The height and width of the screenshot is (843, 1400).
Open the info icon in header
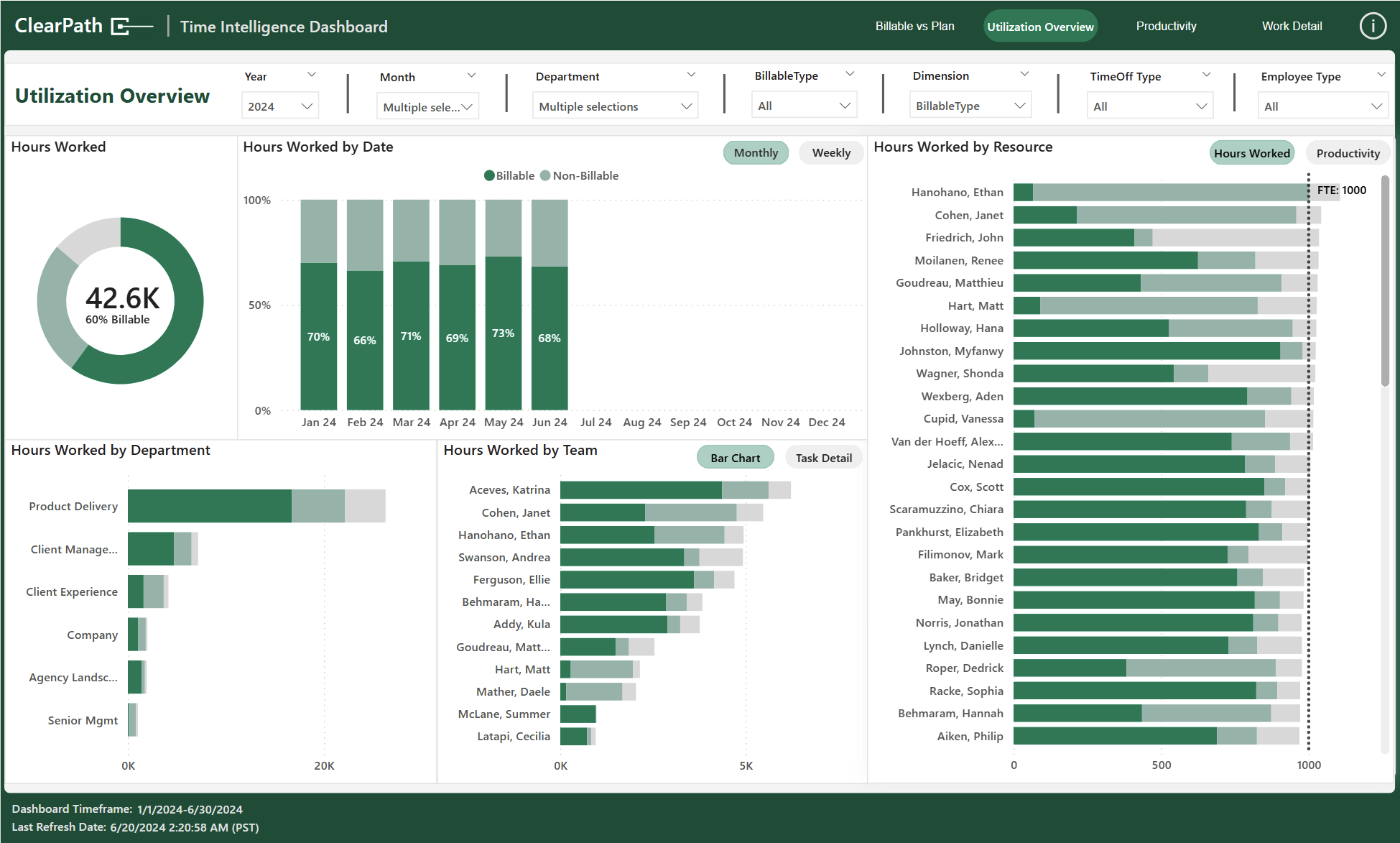click(1373, 27)
